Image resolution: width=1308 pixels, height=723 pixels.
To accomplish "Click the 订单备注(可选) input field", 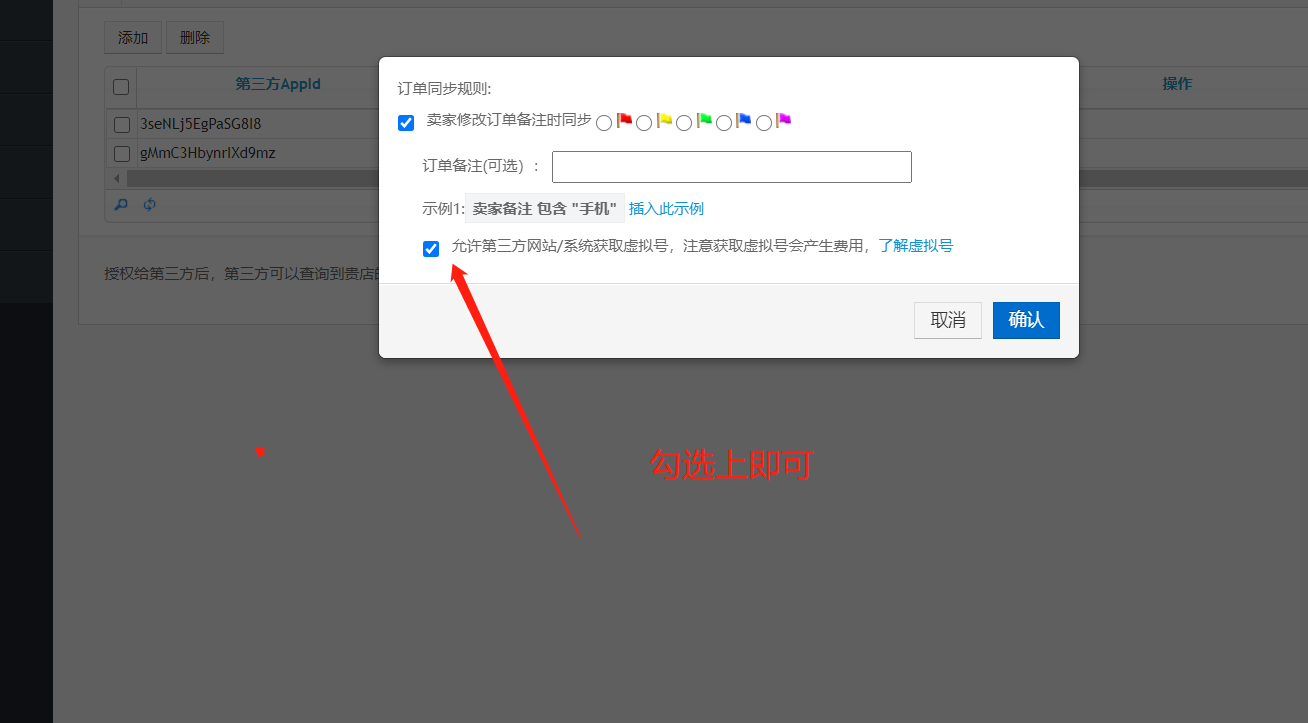I will pos(732,167).
